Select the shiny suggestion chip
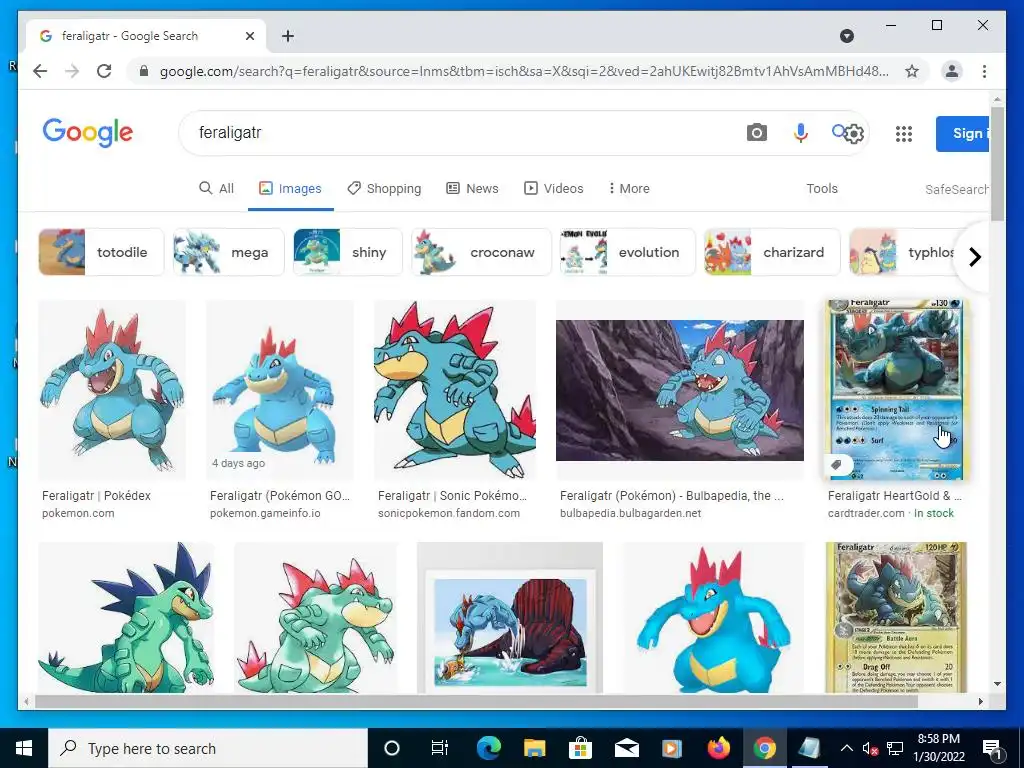 (347, 252)
